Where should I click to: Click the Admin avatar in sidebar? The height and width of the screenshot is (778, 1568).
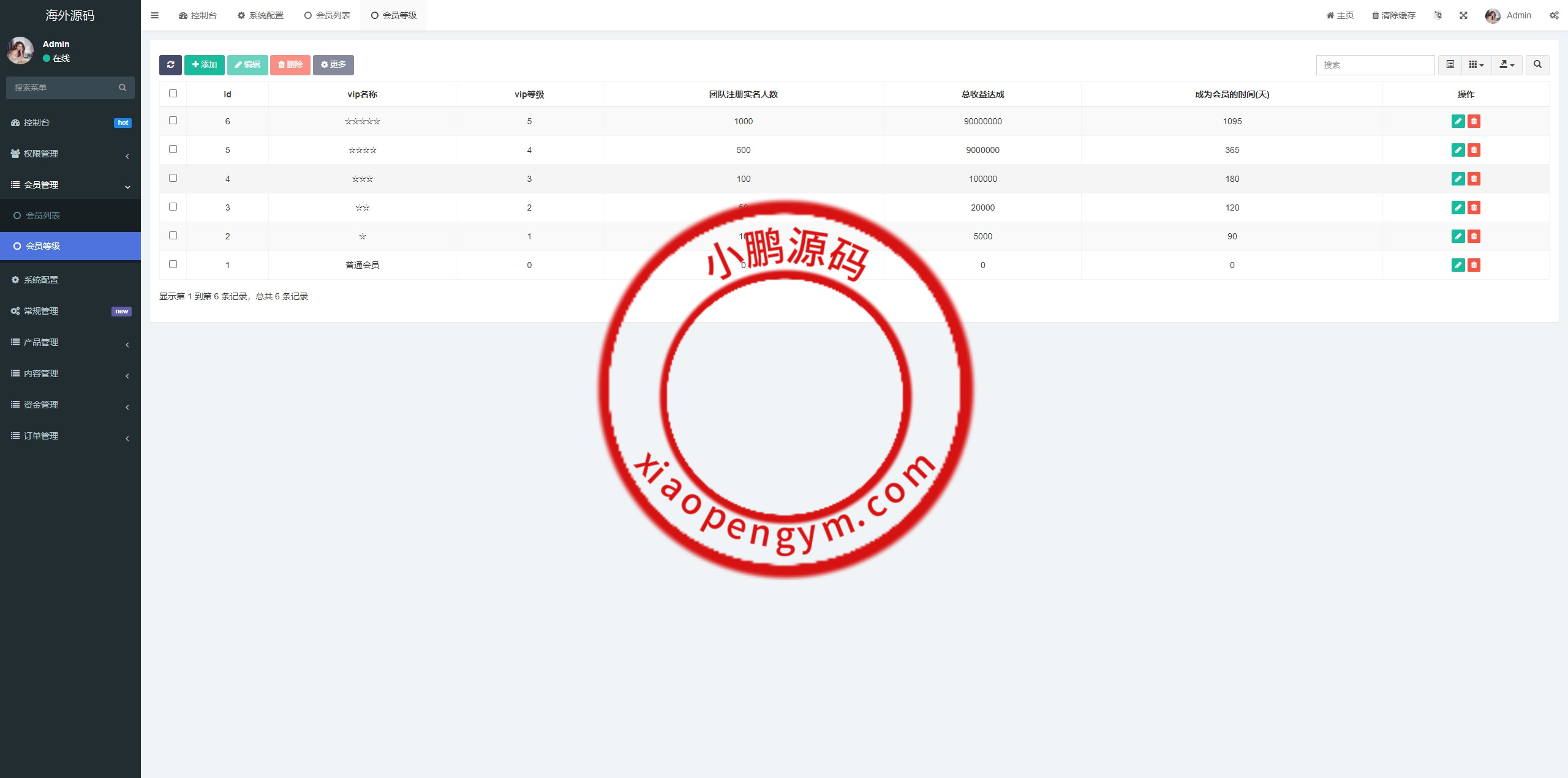[x=20, y=50]
